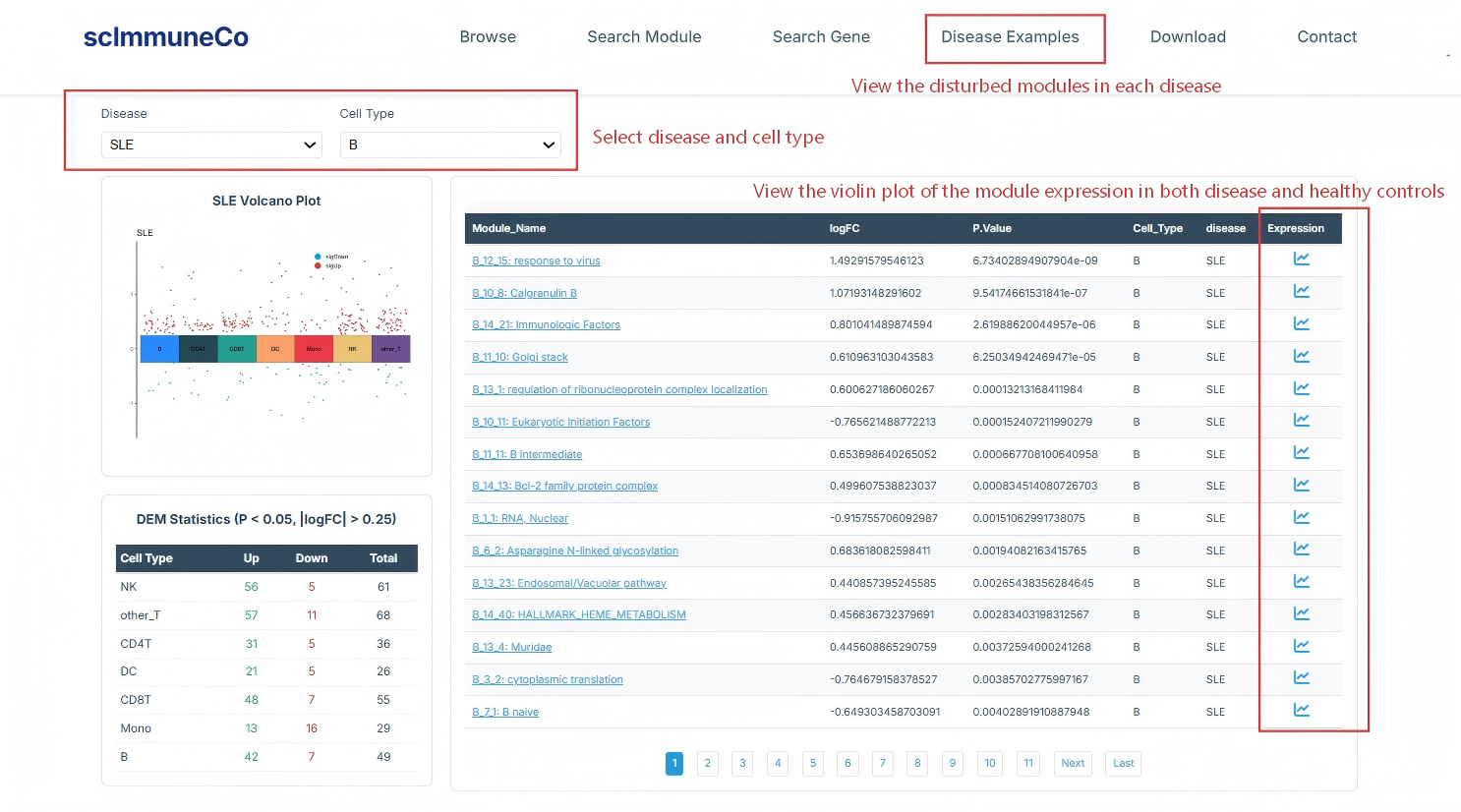Image resolution: width=1461 pixels, height=812 pixels.
Task: Jump to the last results page
Action: [1122, 764]
